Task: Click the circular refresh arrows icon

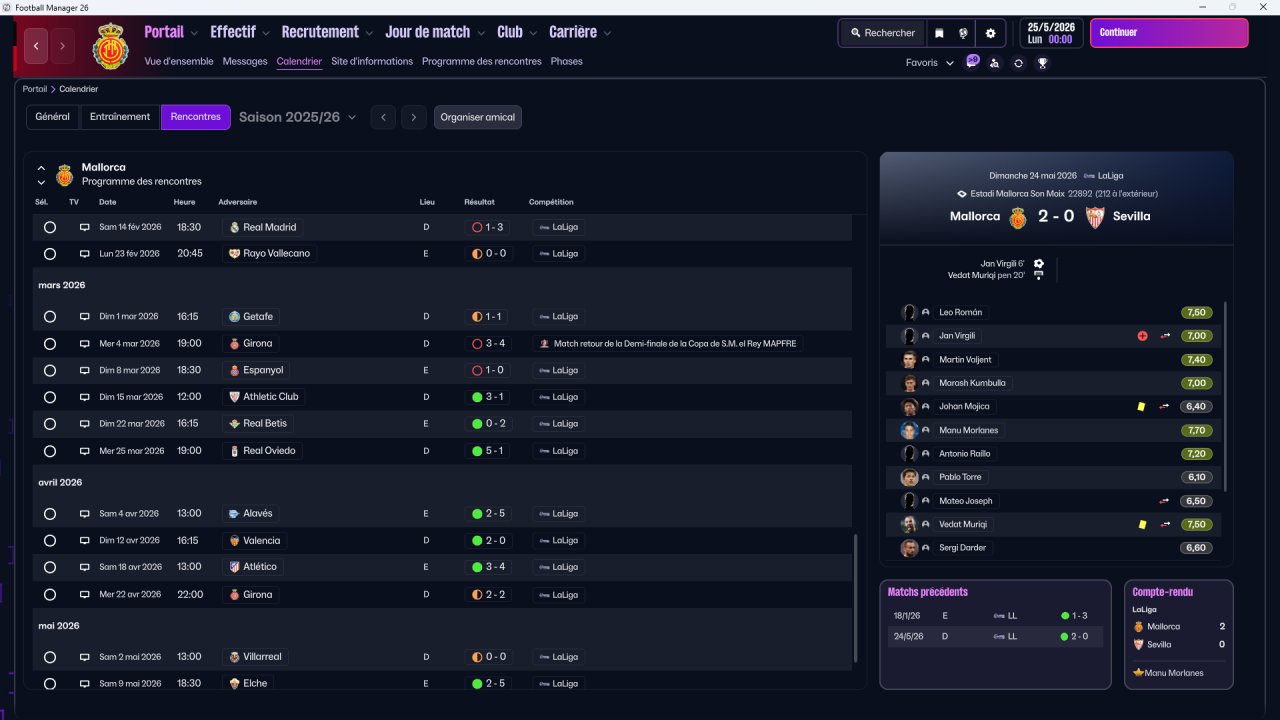Action: pyautogui.click(x=1018, y=63)
